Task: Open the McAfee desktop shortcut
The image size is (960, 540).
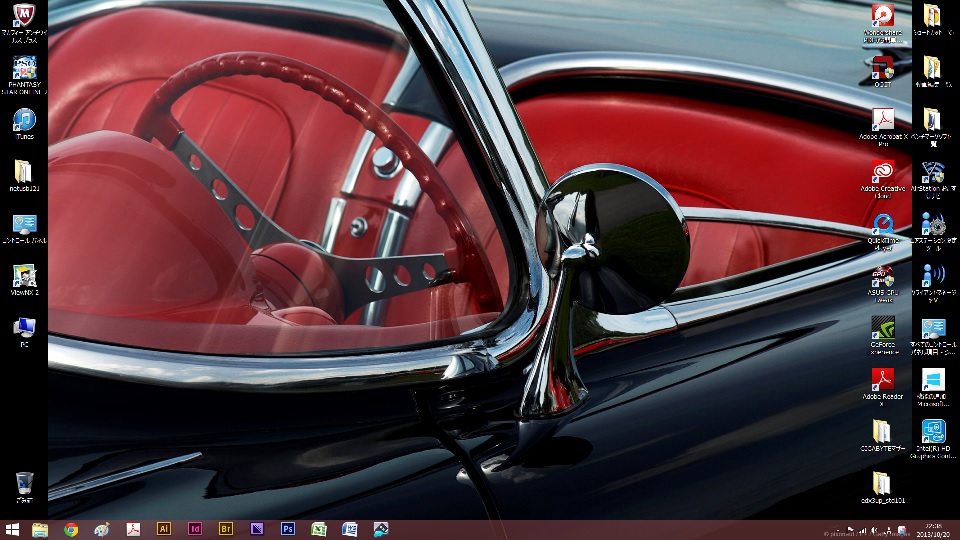Action: pos(24,16)
